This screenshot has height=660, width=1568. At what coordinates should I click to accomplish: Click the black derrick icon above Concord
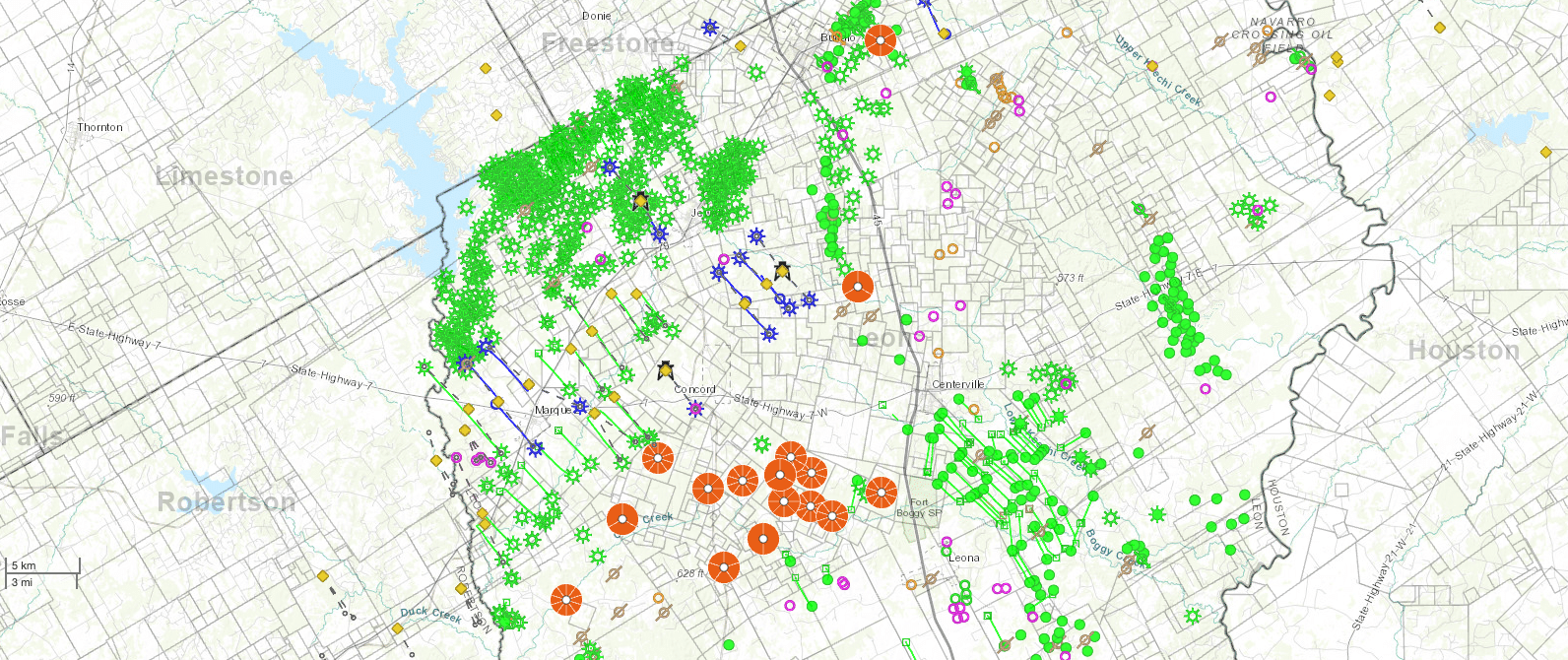(x=666, y=371)
